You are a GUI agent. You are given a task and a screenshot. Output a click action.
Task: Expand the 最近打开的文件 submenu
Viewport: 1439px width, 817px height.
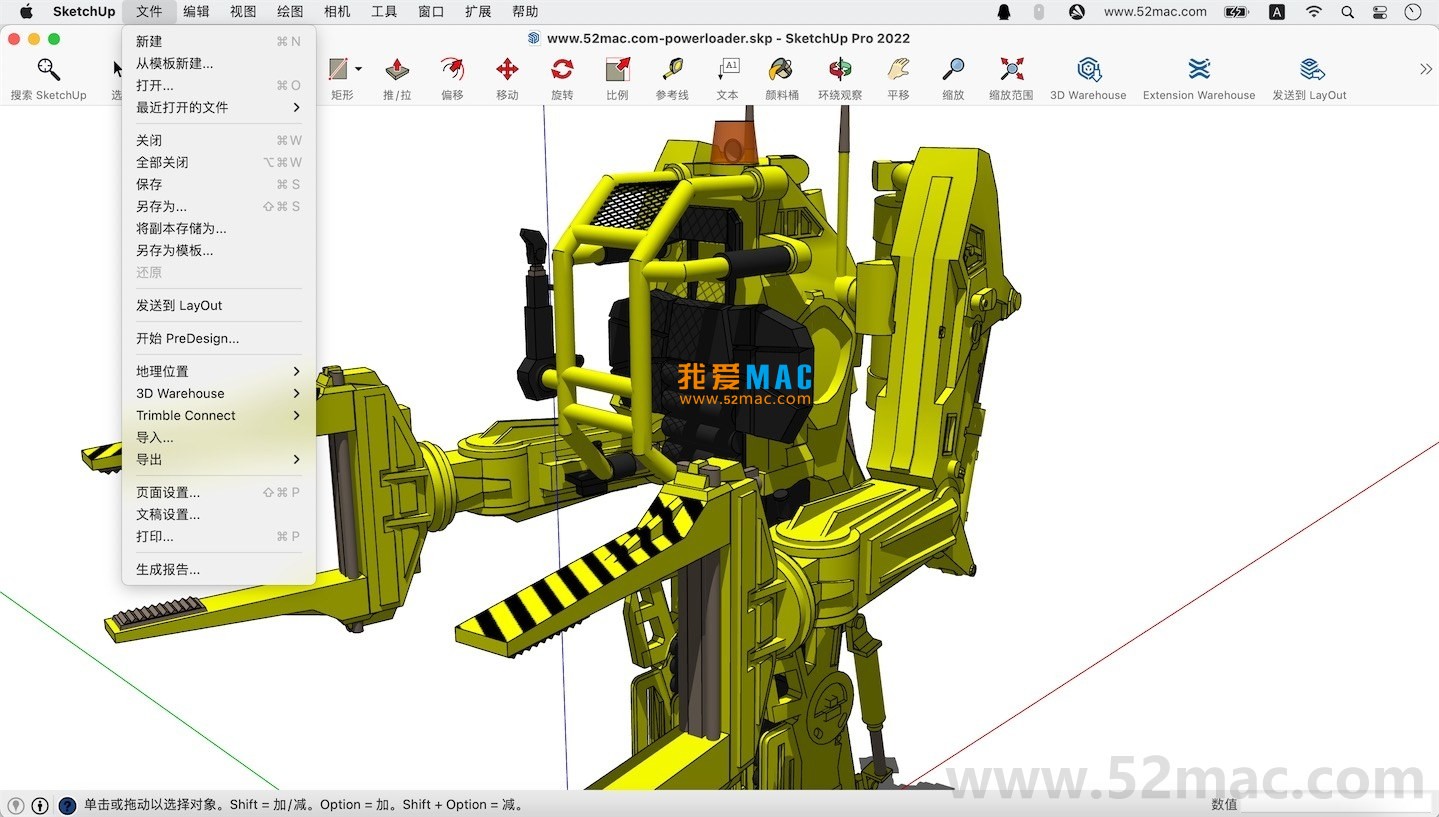coord(219,107)
